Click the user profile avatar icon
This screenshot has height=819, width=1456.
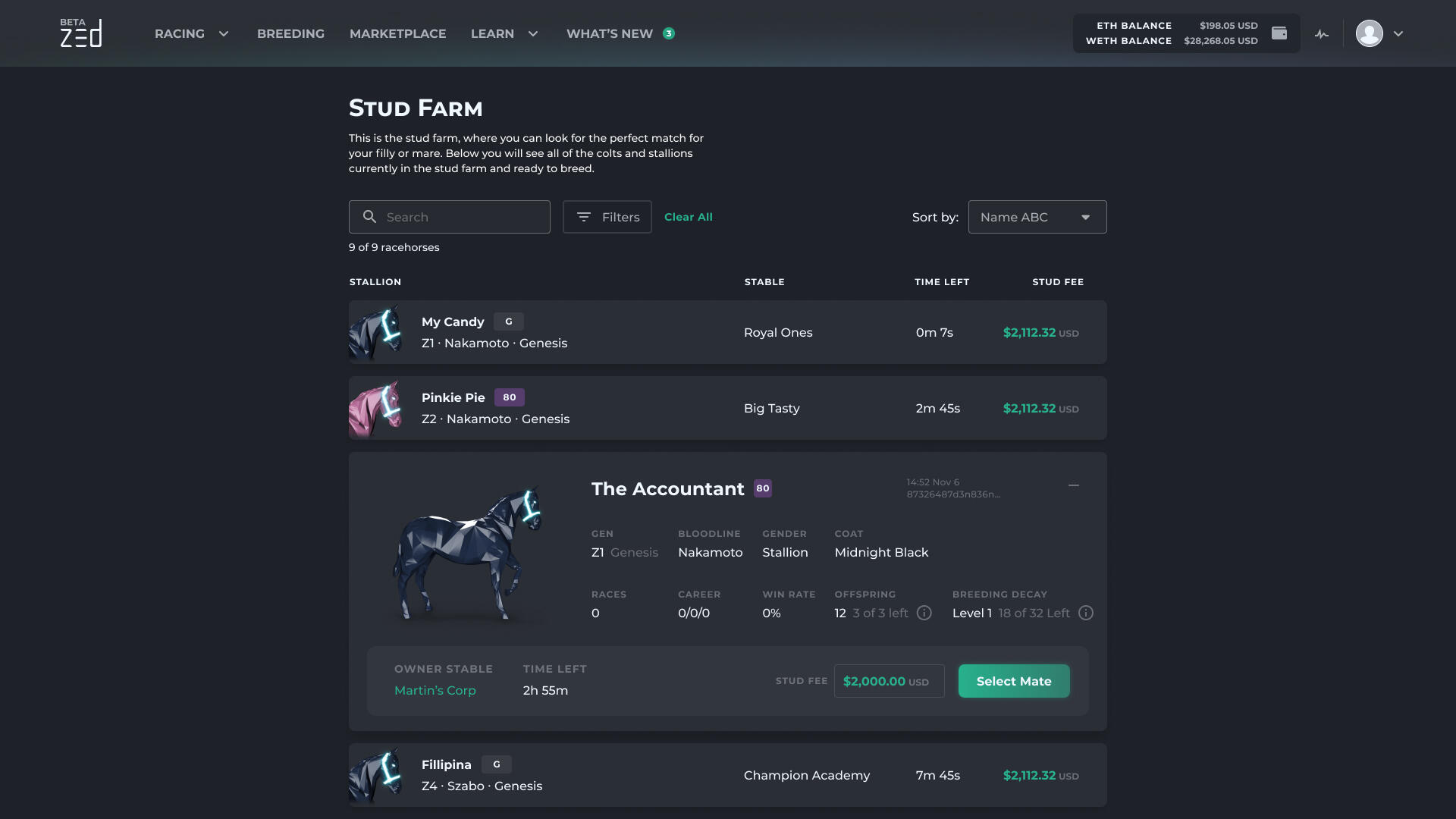[1370, 33]
